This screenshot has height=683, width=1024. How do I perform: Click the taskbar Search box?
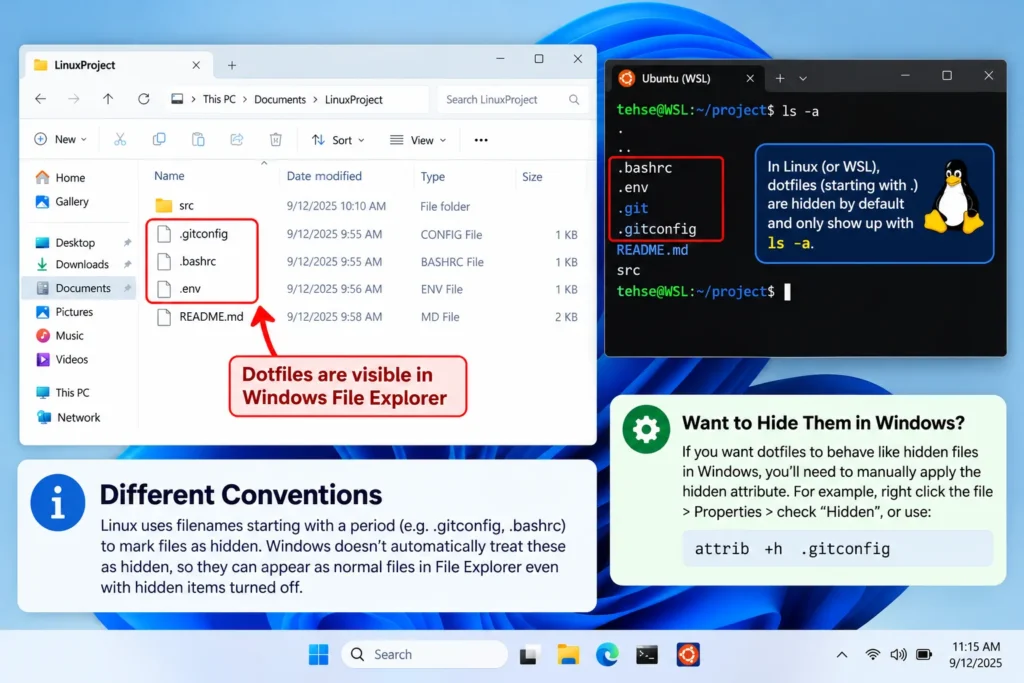coord(424,654)
